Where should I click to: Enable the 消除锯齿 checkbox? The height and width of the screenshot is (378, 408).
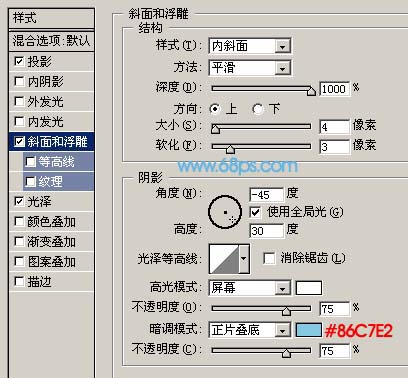coord(269,258)
